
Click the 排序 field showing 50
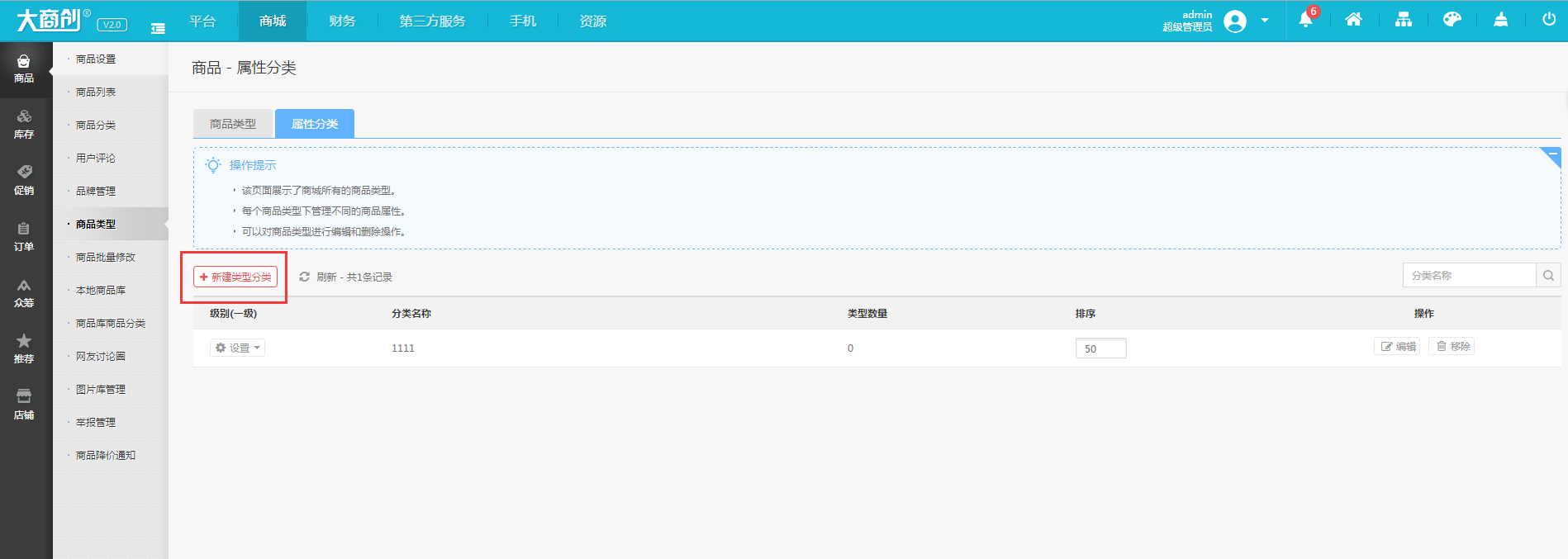[x=1100, y=348]
